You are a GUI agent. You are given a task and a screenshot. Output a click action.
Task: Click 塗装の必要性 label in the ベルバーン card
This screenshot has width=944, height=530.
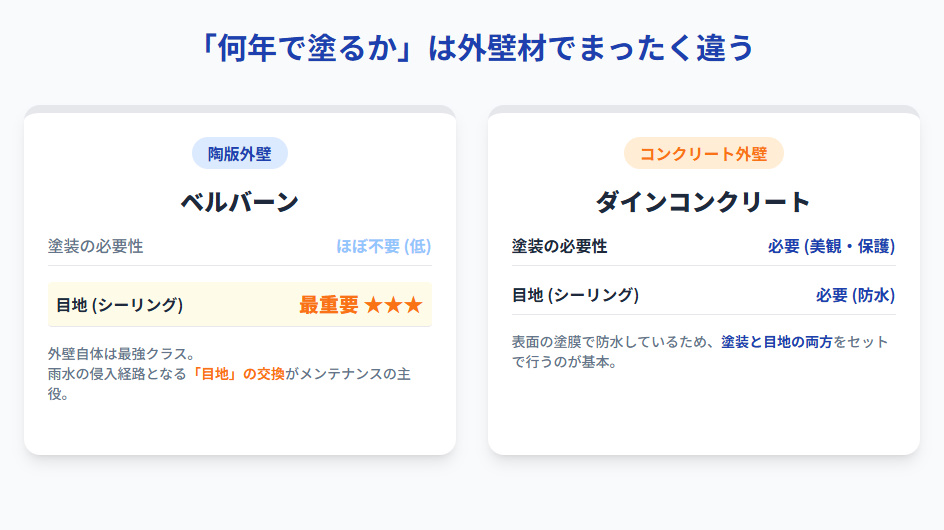click(96, 246)
